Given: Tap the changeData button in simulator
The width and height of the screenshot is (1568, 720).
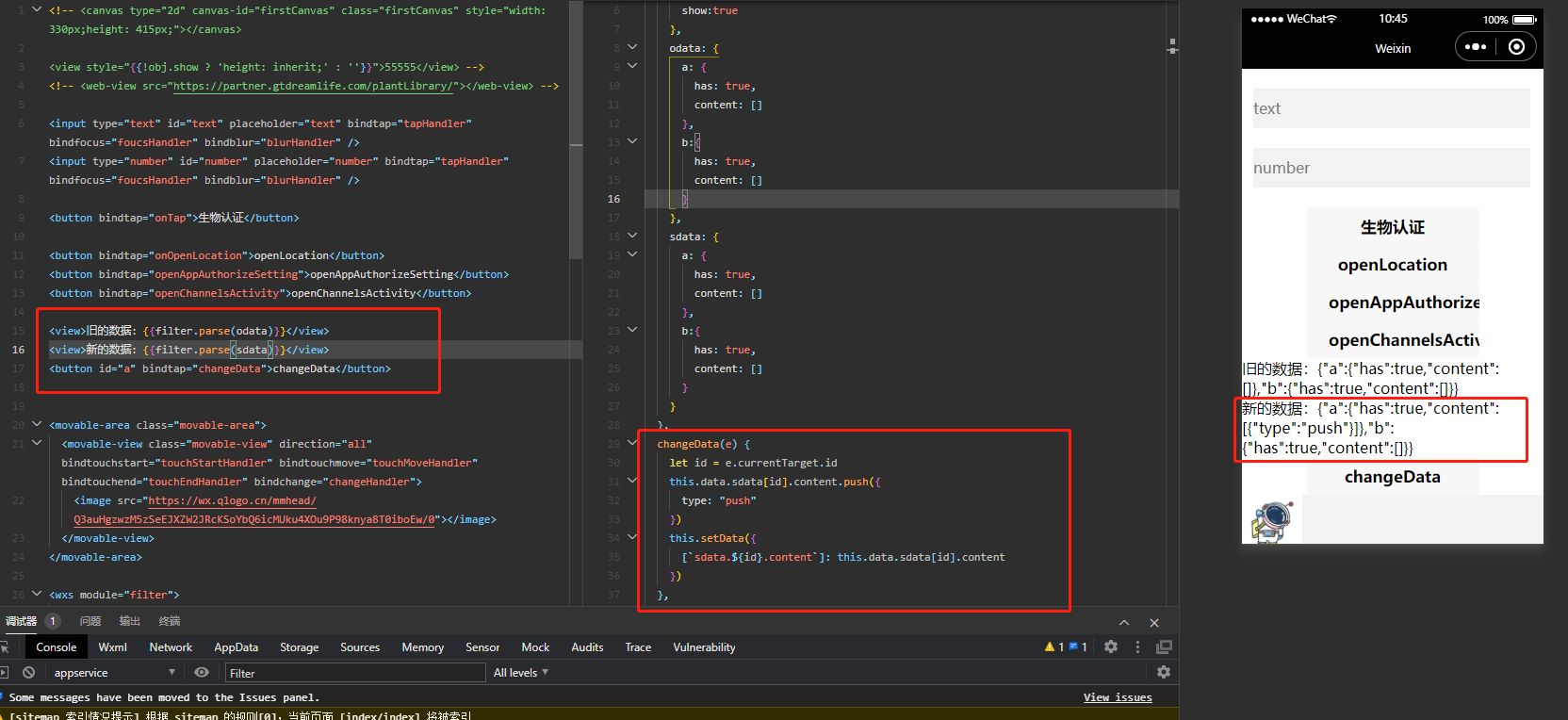Looking at the screenshot, I should click(x=1393, y=477).
